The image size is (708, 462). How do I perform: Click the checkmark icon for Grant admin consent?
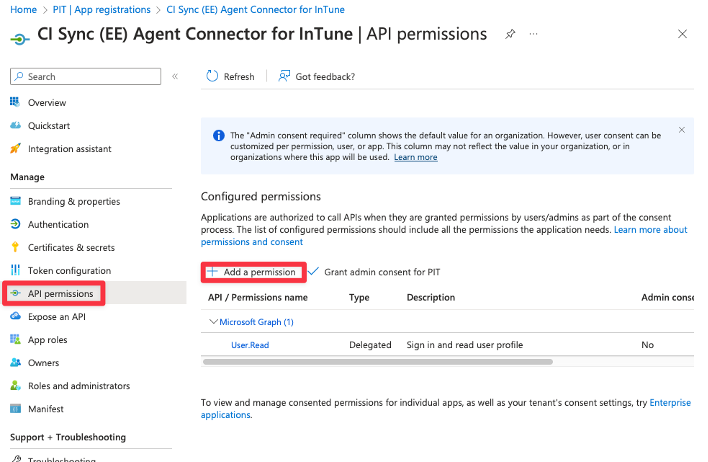(313, 271)
